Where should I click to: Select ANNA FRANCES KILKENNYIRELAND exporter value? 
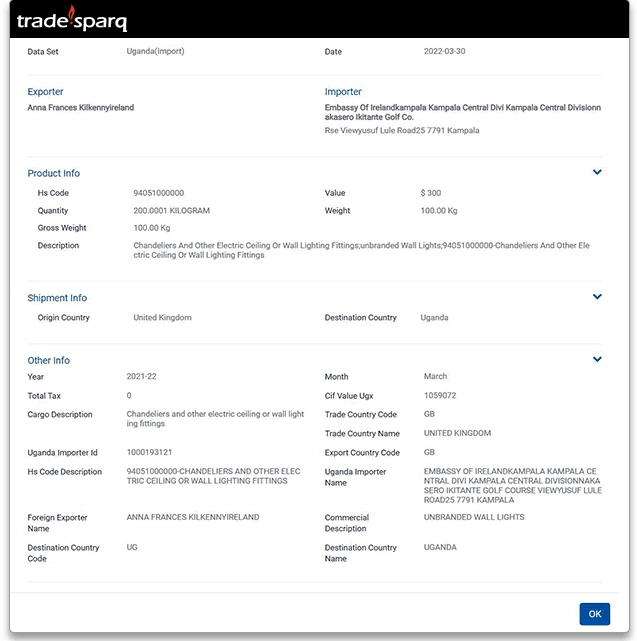pos(193,517)
